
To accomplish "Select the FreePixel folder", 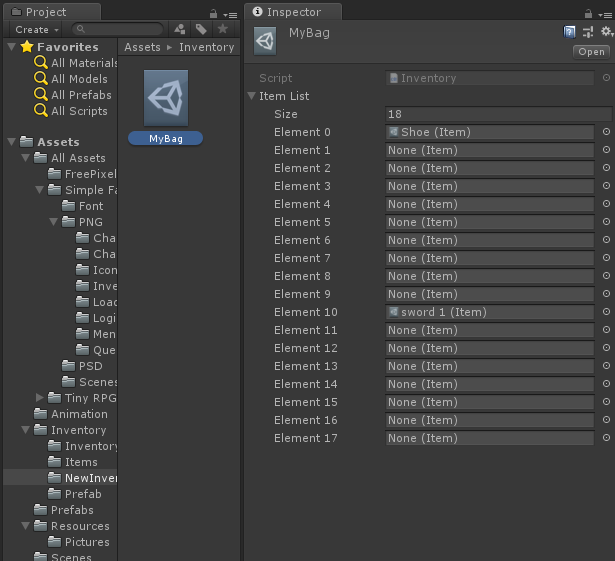I will click(82, 174).
